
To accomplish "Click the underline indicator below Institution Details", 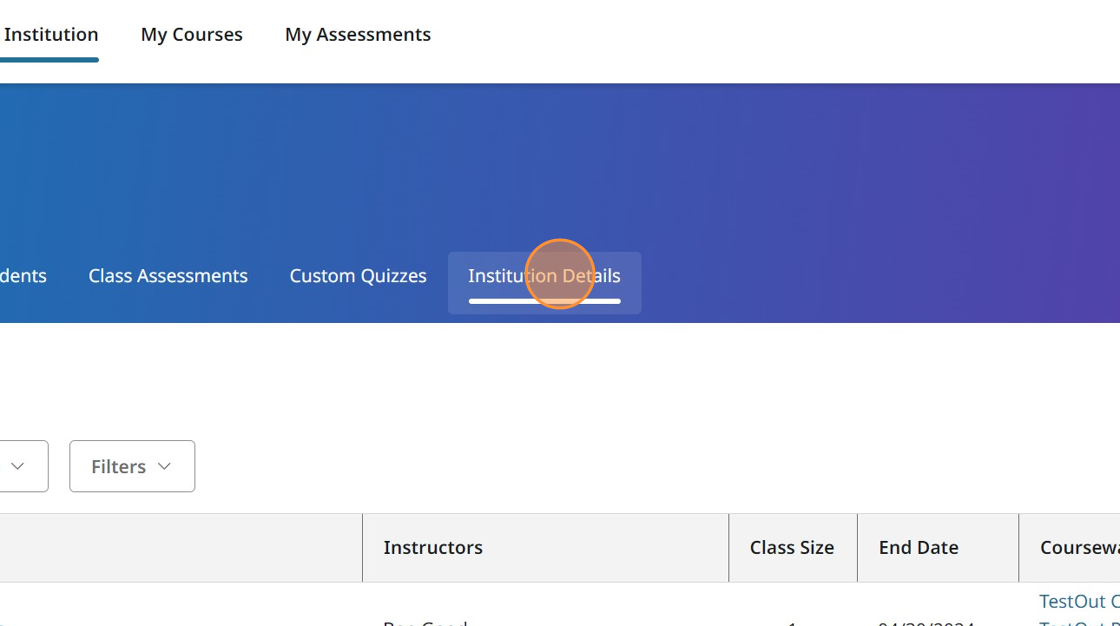I will pyautogui.click(x=544, y=299).
